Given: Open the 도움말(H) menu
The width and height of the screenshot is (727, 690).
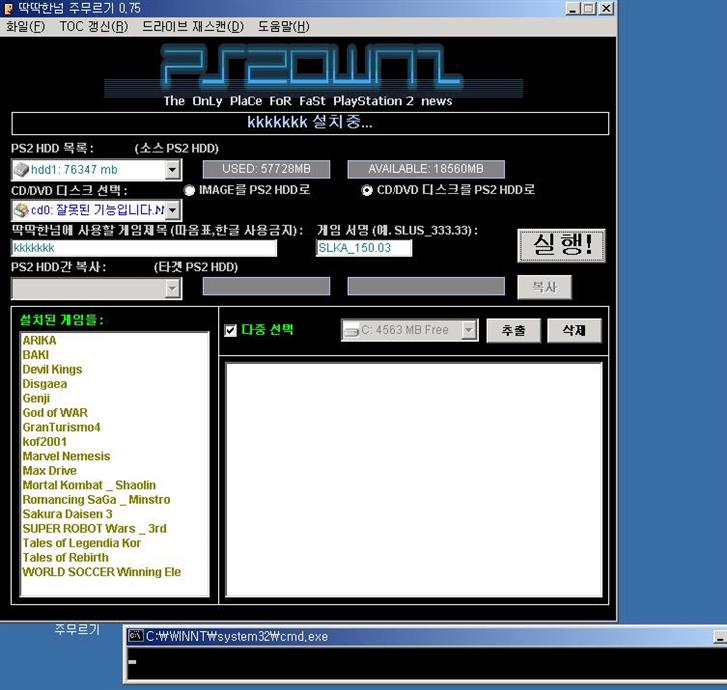Looking at the screenshot, I should coord(283,26).
